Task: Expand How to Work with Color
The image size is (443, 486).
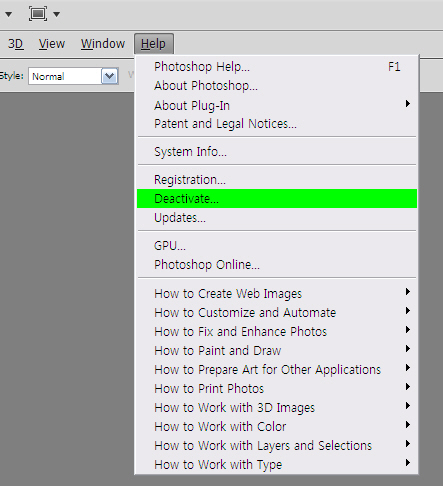Action: [x=277, y=427]
